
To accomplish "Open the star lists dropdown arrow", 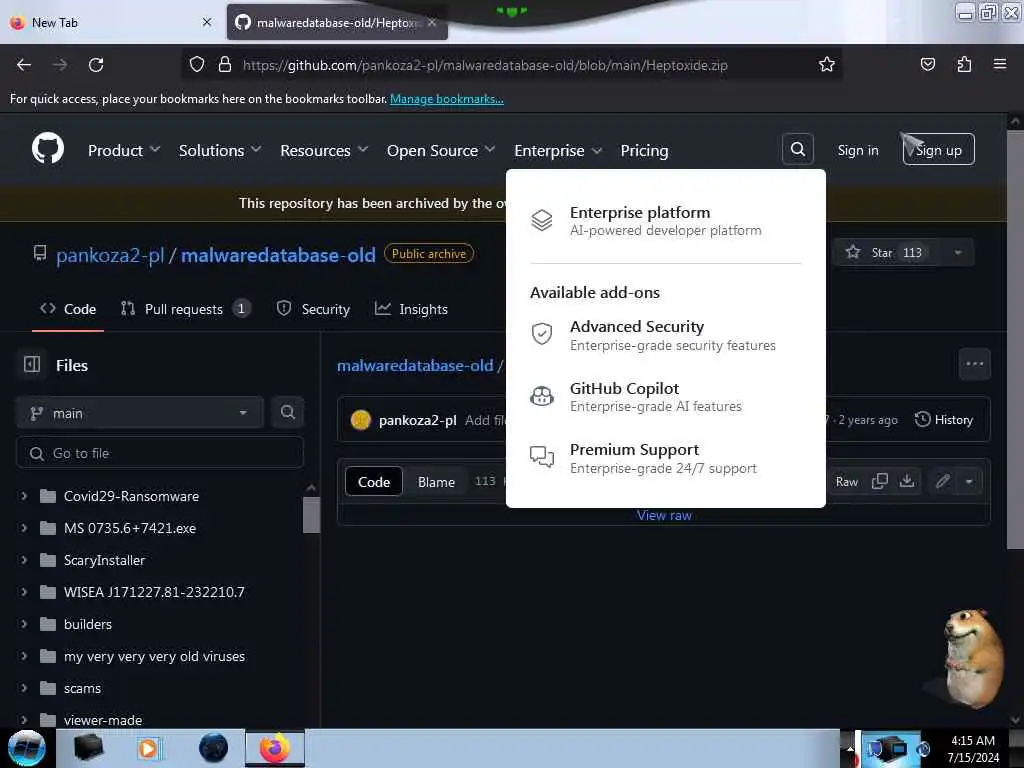I will coord(958,253).
